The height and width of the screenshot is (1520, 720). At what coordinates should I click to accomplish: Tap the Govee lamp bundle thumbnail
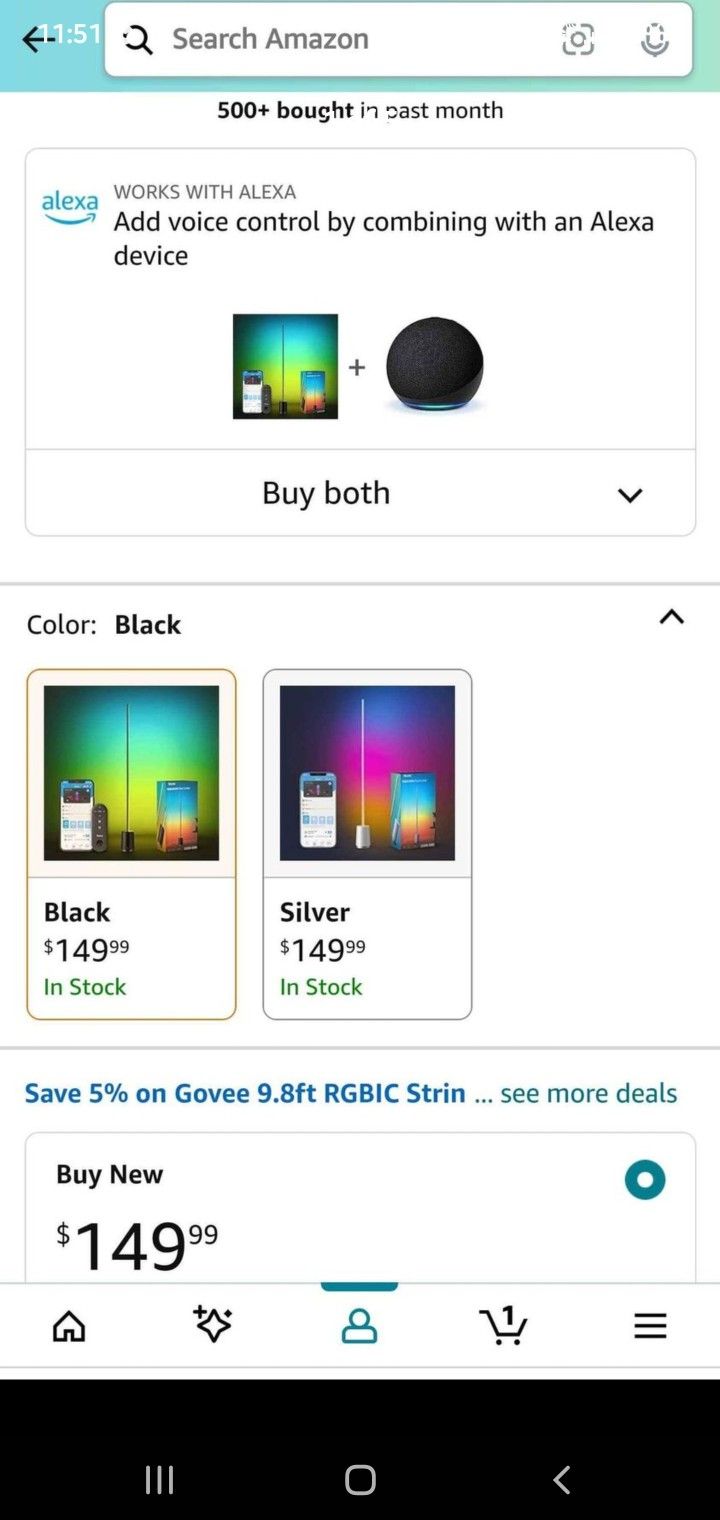(x=285, y=366)
